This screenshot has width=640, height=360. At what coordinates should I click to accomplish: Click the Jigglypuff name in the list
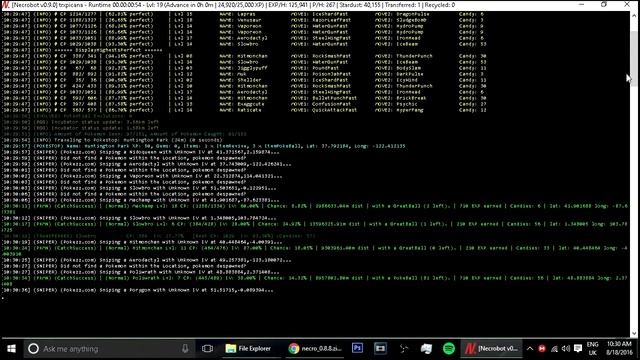[x=251, y=68]
